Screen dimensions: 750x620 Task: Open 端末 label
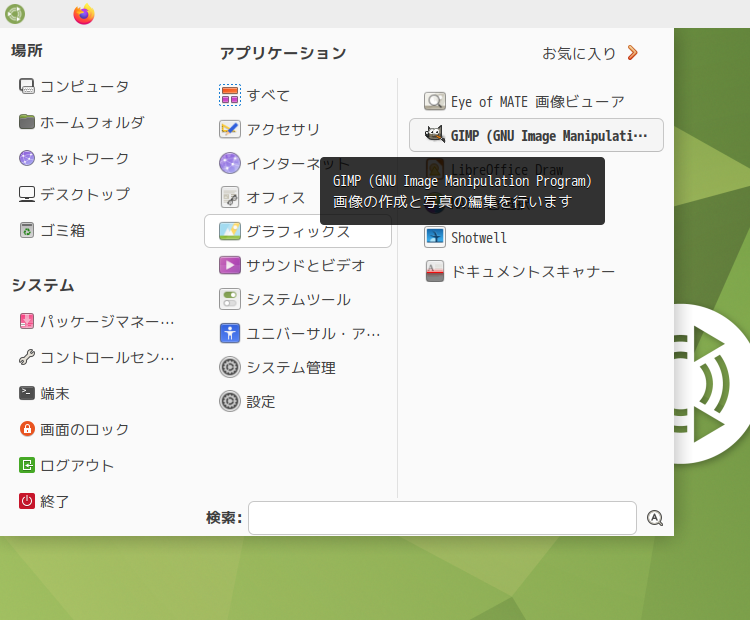pyautogui.click(x=55, y=393)
